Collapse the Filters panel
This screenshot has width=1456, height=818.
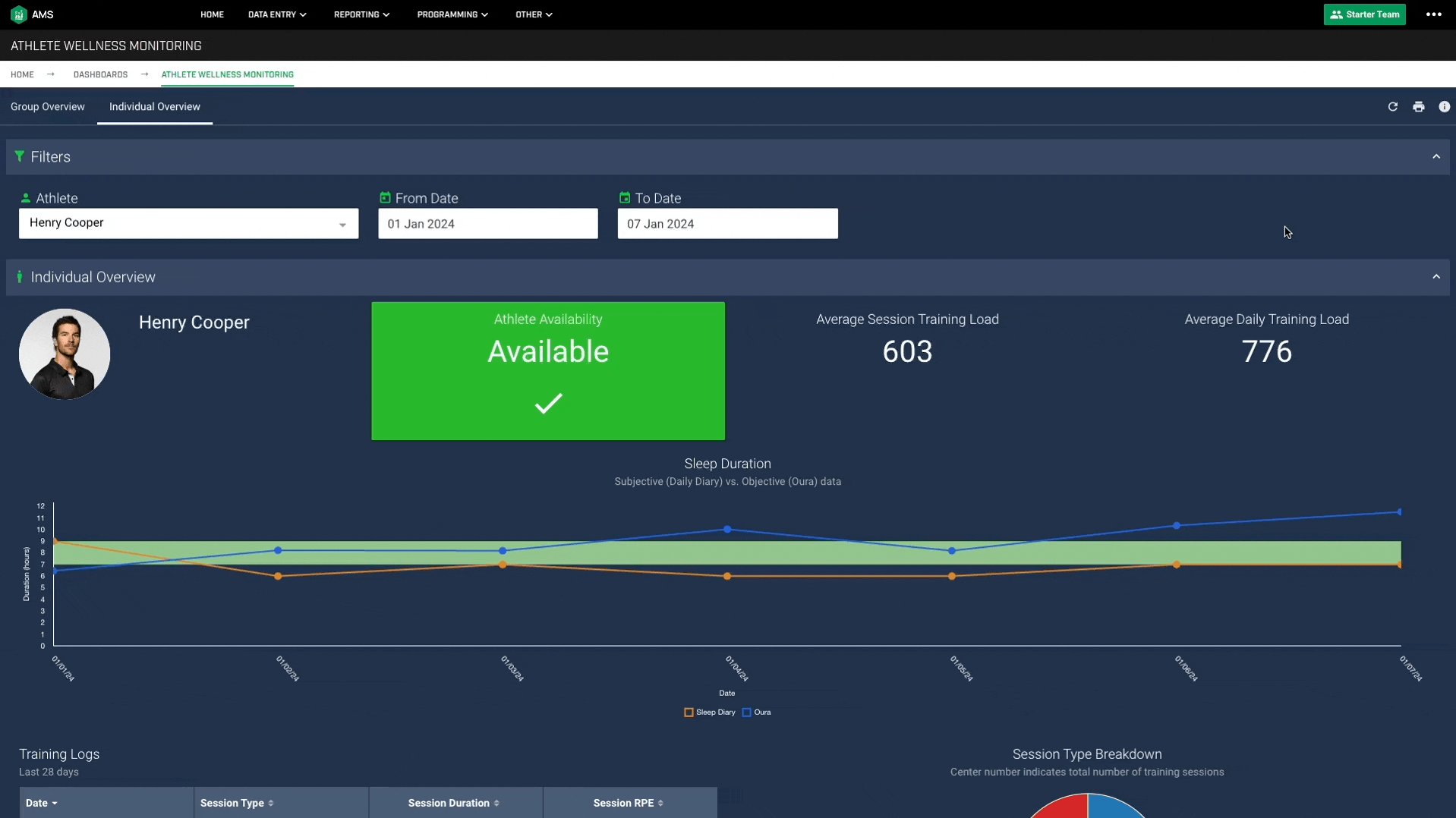(x=1436, y=156)
